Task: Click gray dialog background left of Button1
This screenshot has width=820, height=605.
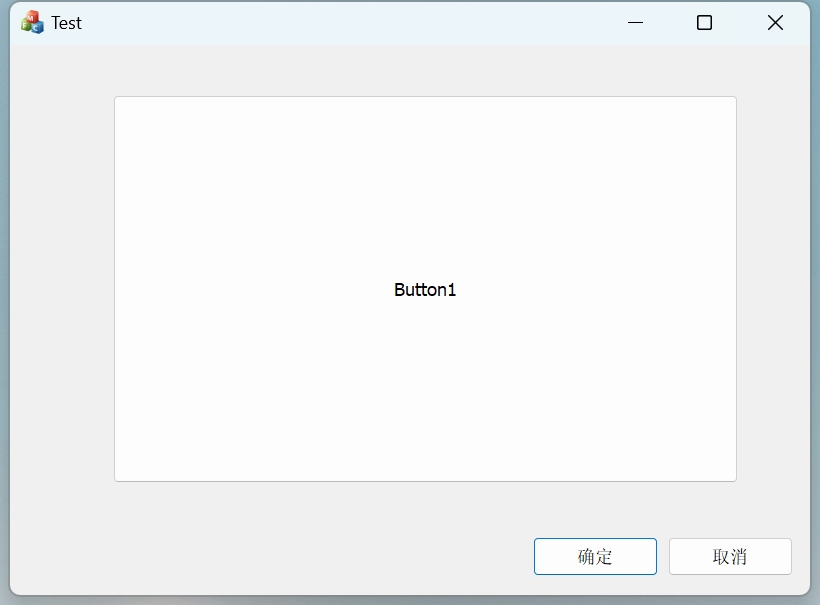Action: pyautogui.click(x=62, y=290)
